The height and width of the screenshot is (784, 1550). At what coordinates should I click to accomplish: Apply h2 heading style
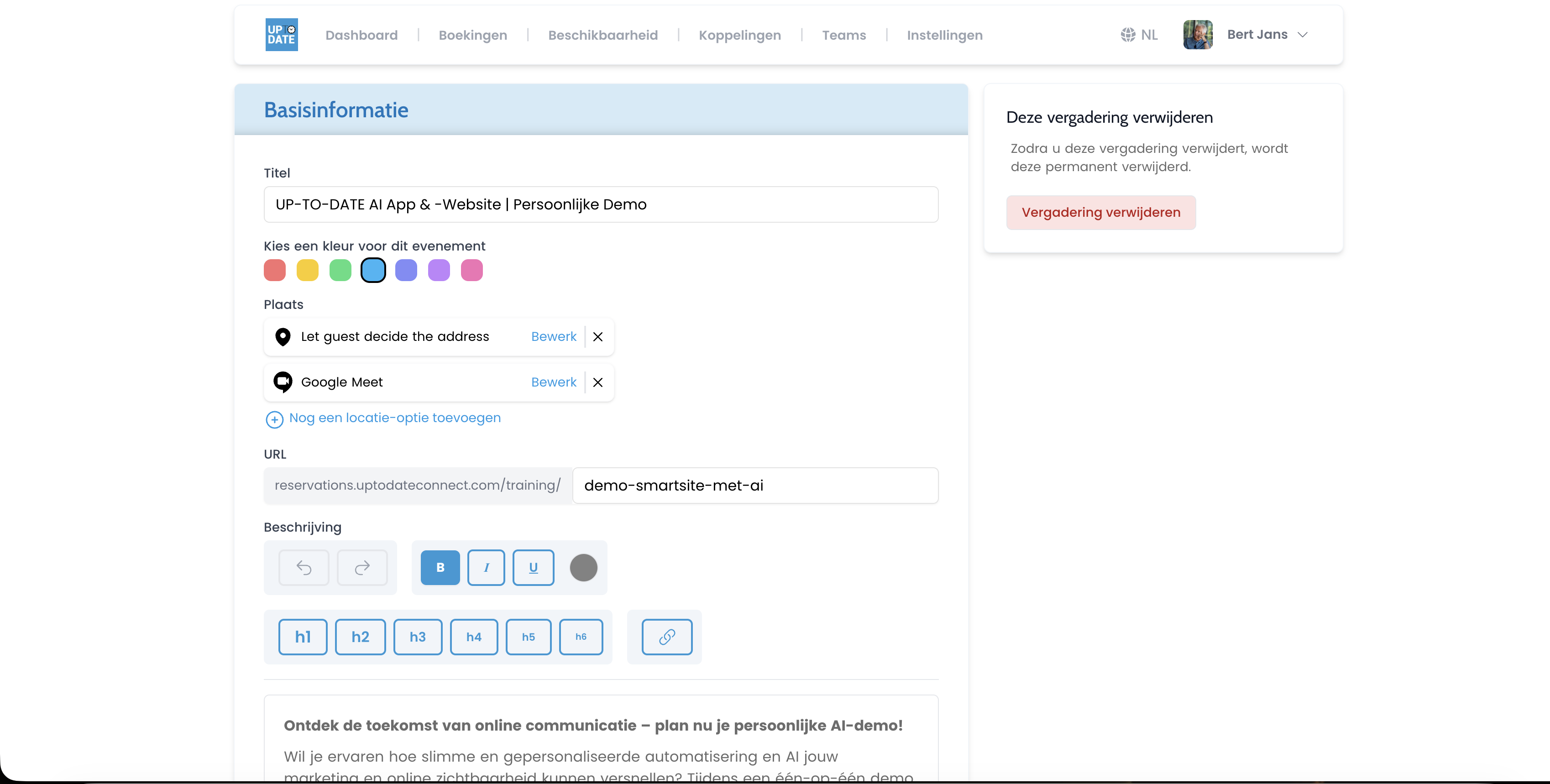tap(360, 637)
